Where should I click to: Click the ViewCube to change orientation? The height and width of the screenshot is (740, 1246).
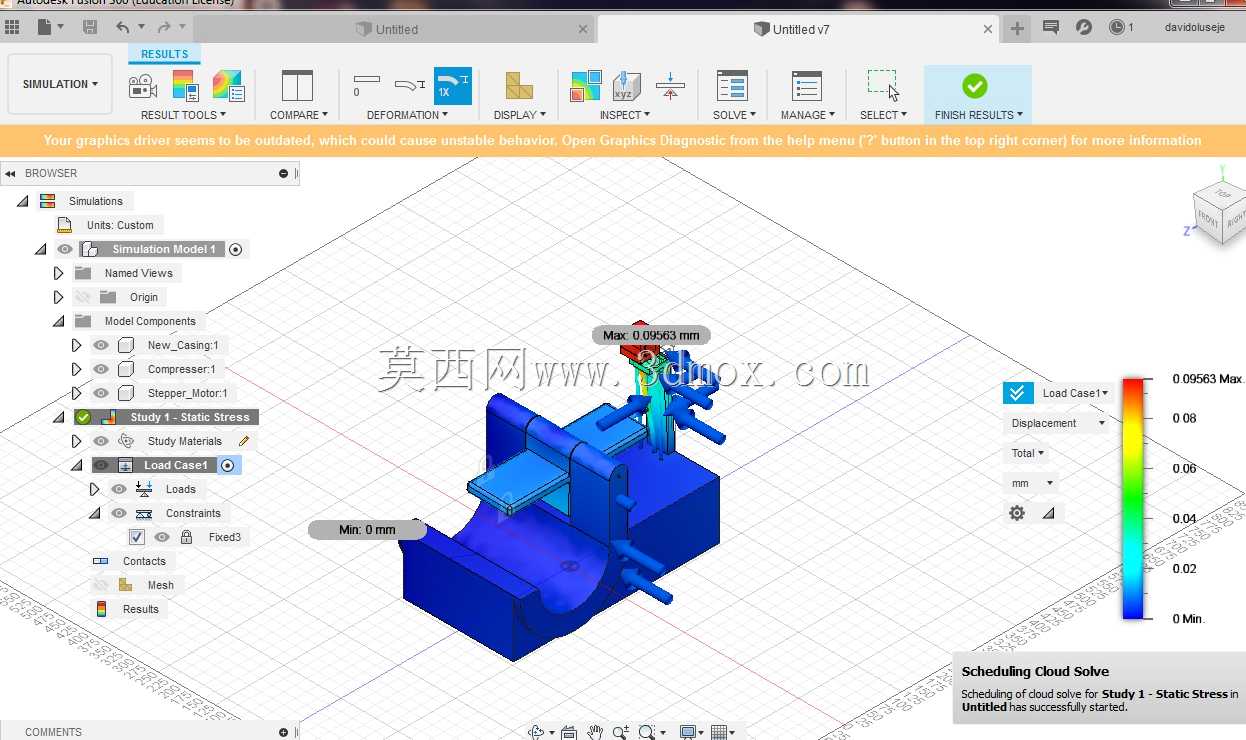point(1221,211)
